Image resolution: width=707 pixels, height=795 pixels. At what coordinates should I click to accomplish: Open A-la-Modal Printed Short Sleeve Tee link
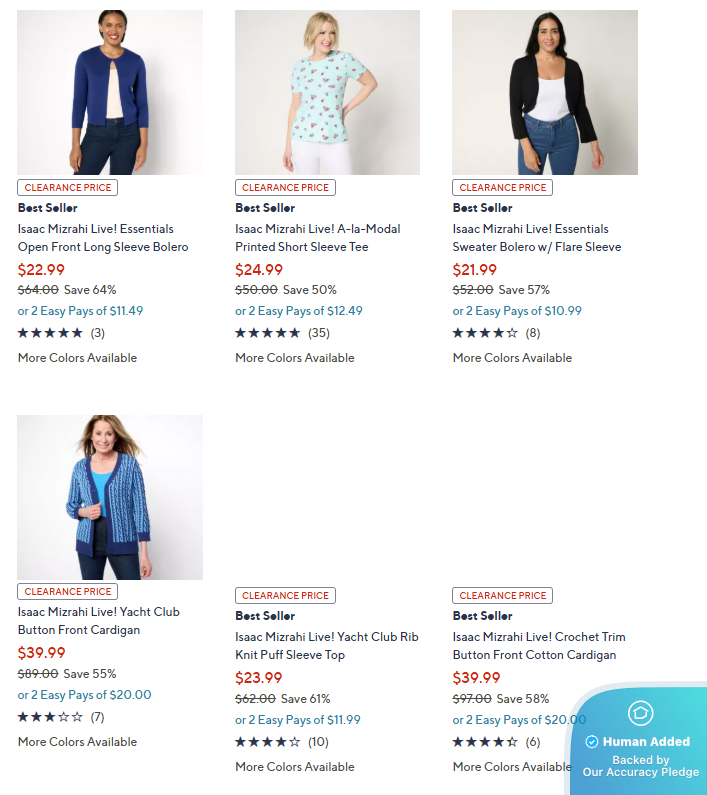tap(317, 238)
